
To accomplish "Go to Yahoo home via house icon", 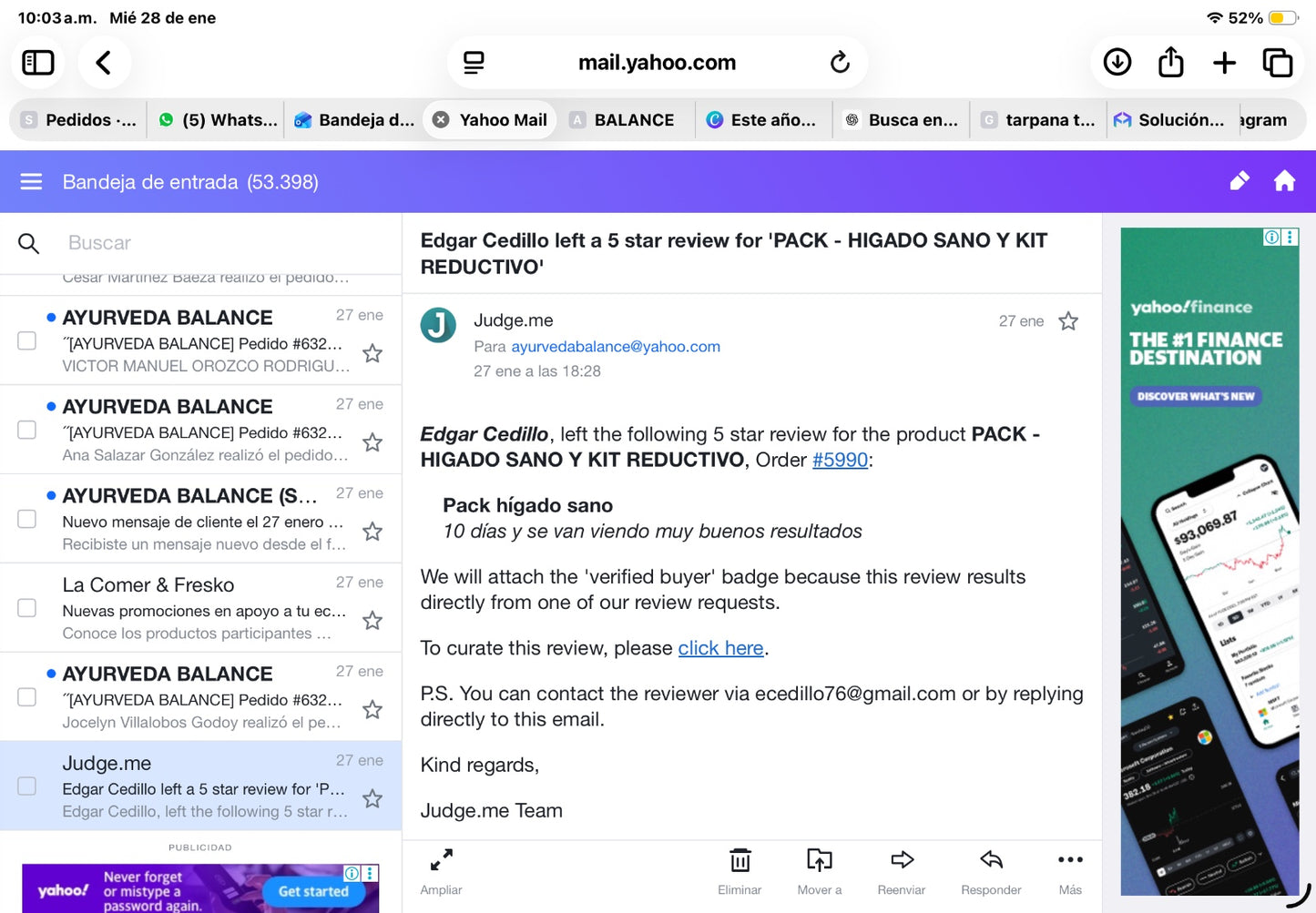I will [1285, 181].
